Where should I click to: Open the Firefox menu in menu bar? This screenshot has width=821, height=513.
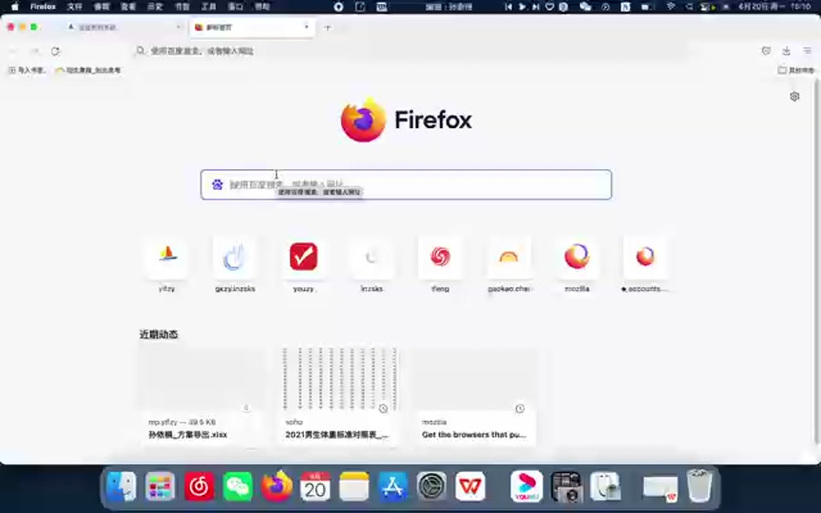tap(43, 7)
